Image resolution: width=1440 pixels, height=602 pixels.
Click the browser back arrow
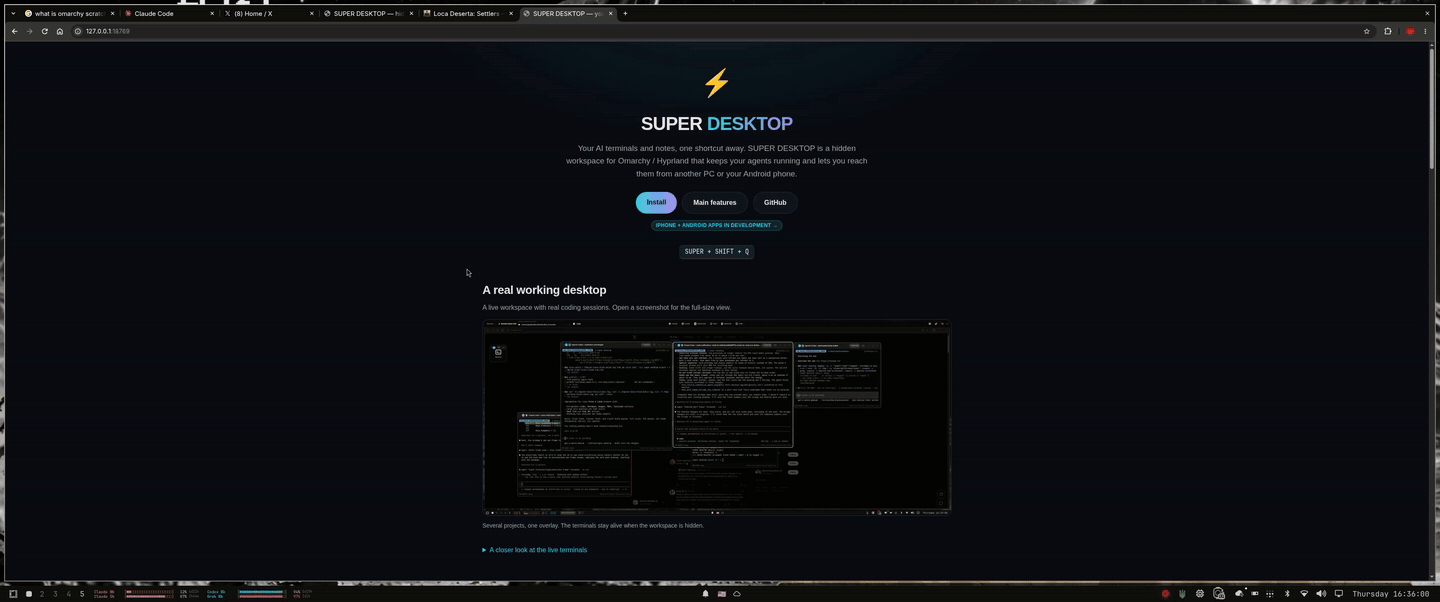coord(14,31)
